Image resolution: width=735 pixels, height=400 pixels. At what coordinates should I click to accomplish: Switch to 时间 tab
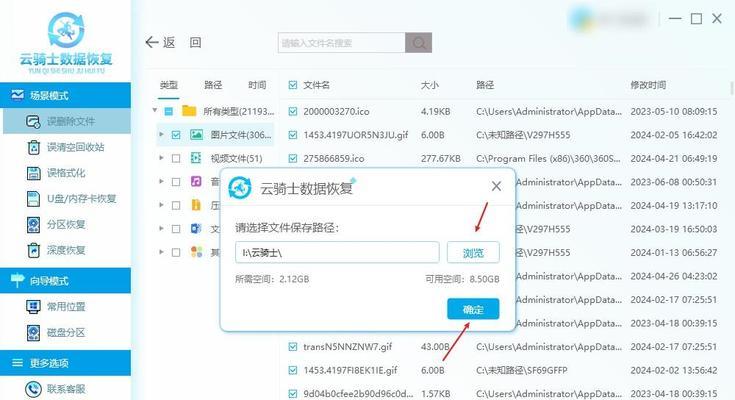tap(257, 85)
